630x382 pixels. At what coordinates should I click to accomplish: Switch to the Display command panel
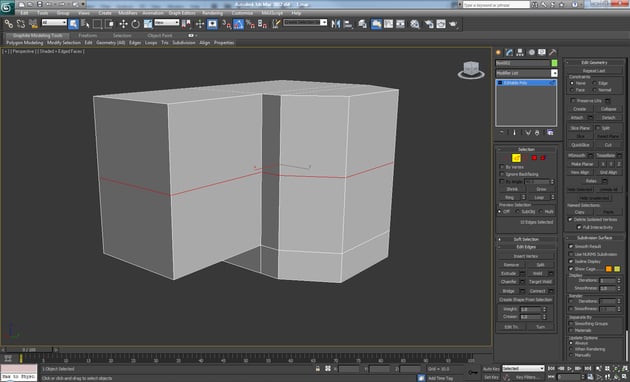click(542, 52)
